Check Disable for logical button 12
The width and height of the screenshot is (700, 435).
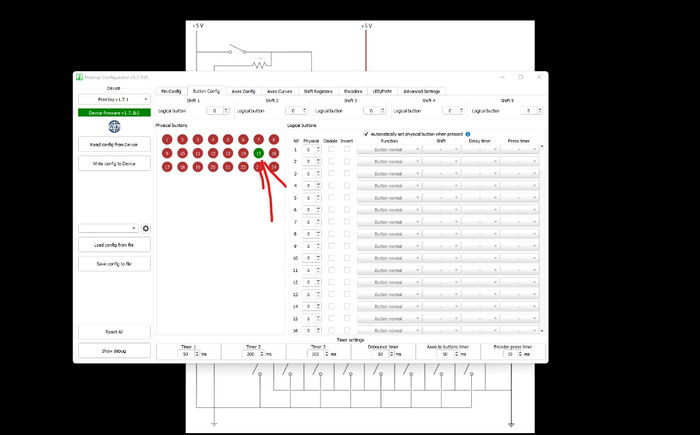tap(331, 282)
